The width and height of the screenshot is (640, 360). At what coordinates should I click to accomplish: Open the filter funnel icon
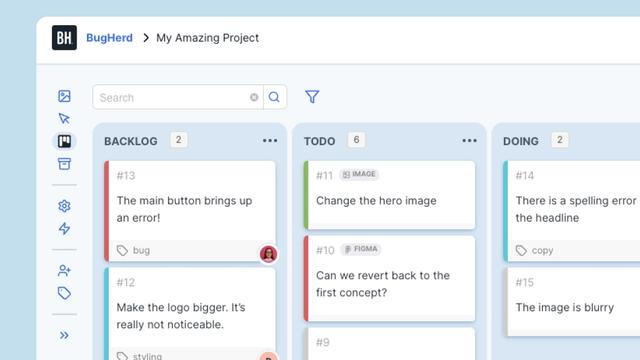pos(312,97)
